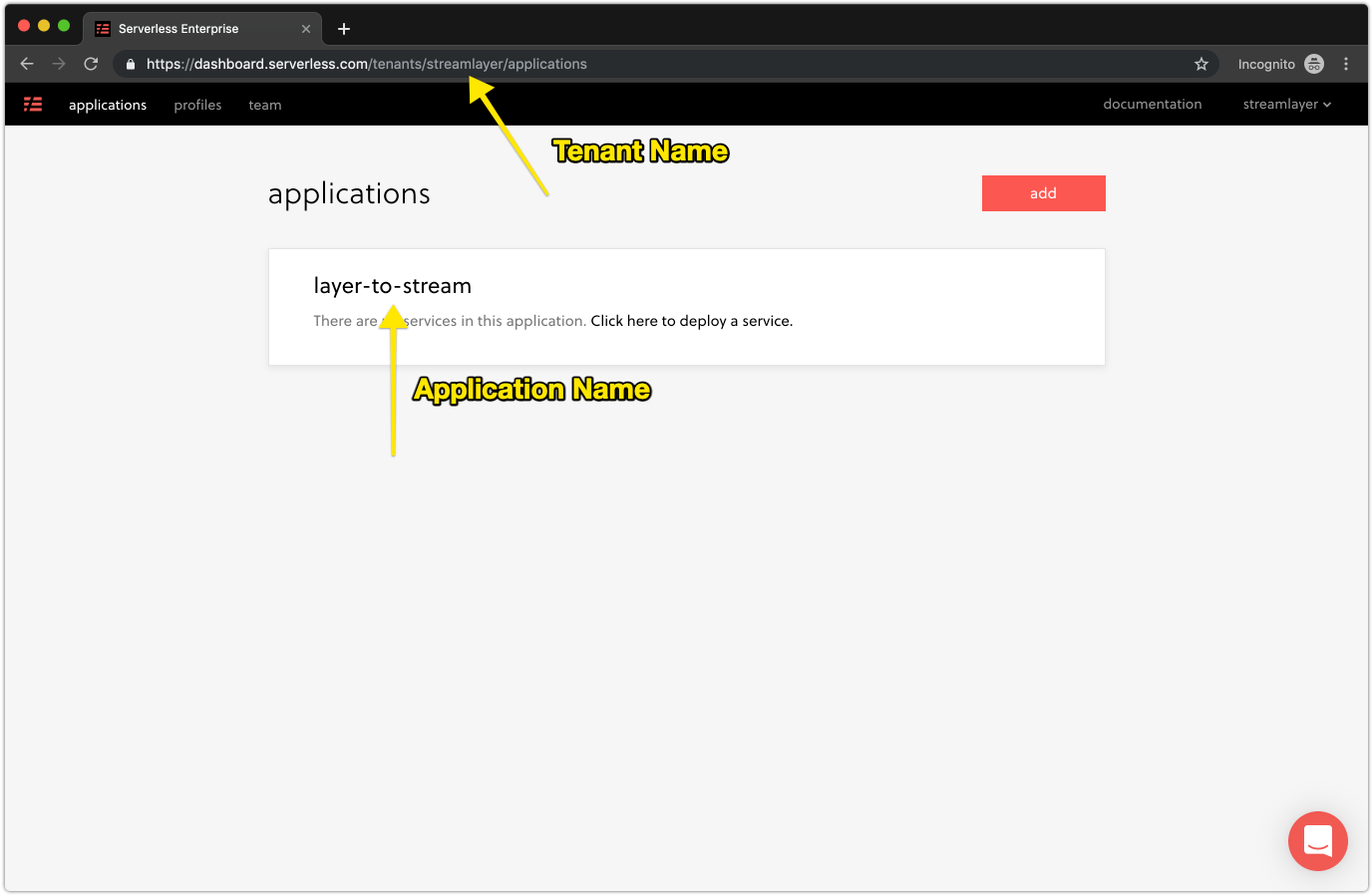The height and width of the screenshot is (896, 1372).
Task: Open the chat support bubble icon
Action: pyautogui.click(x=1318, y=841)
